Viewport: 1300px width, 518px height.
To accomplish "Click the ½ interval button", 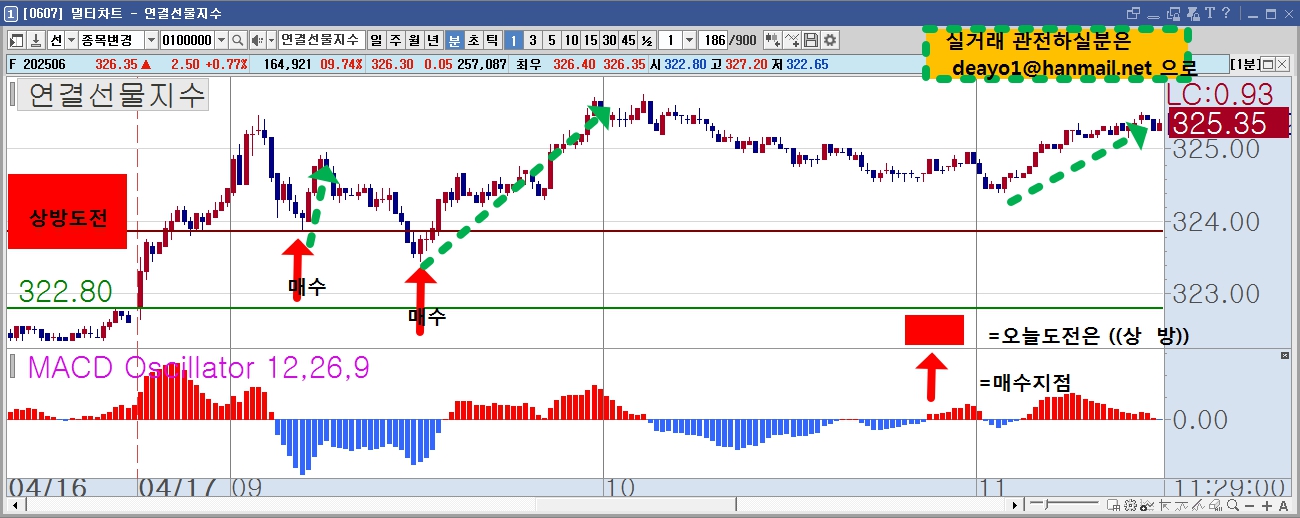I will point(647,40).
